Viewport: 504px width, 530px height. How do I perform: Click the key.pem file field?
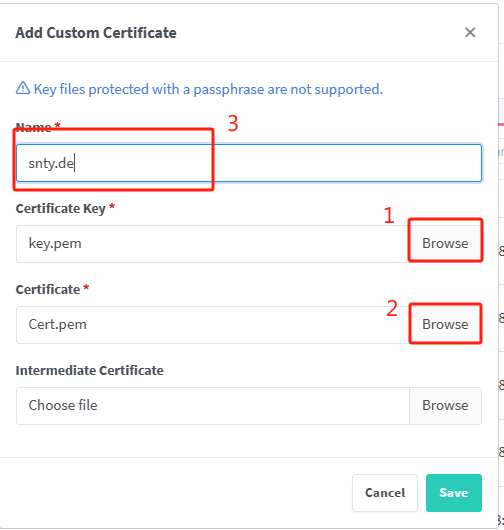tap(213, 243)
